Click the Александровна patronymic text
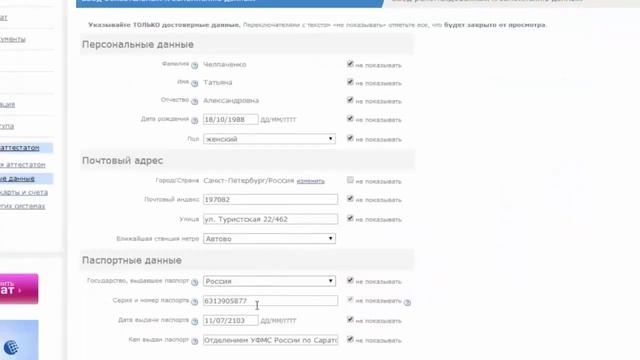The image size is (640, 360). 231,100
